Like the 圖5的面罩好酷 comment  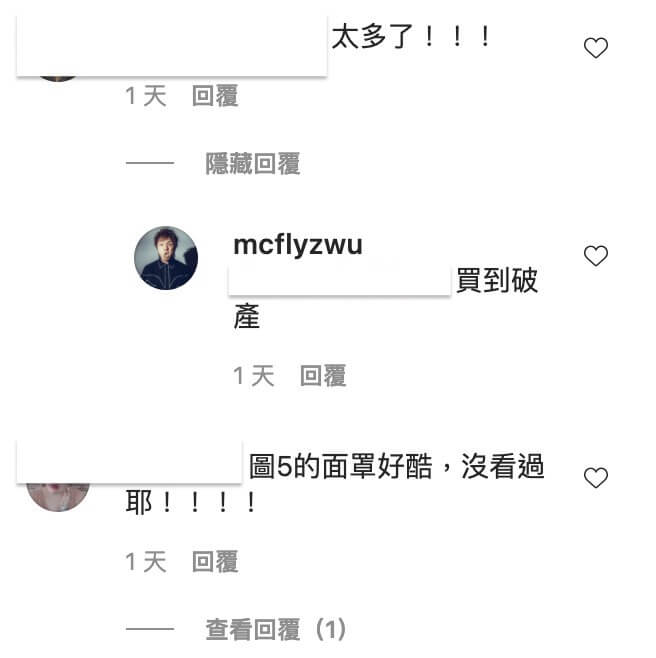pos(596,477)
